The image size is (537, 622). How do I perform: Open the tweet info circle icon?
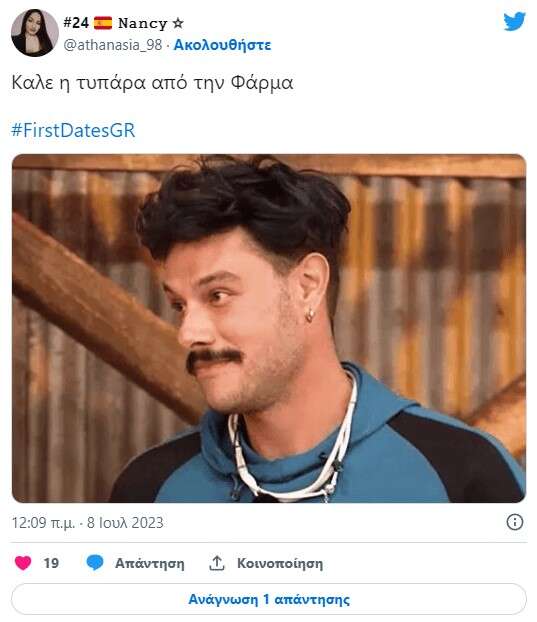pos(515,522)
